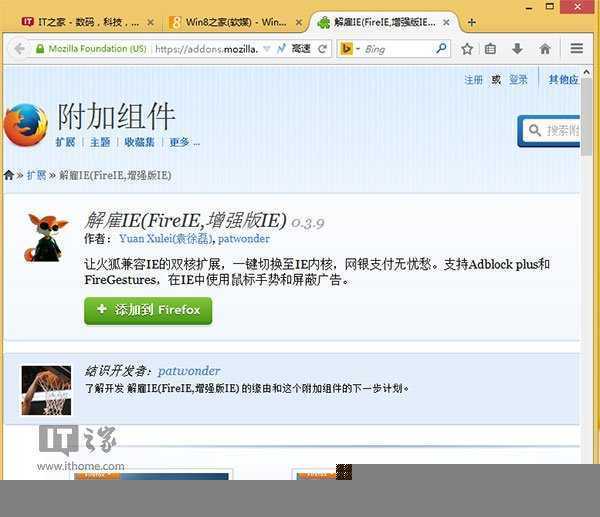Close the IT之家 tab

point(150,23)
